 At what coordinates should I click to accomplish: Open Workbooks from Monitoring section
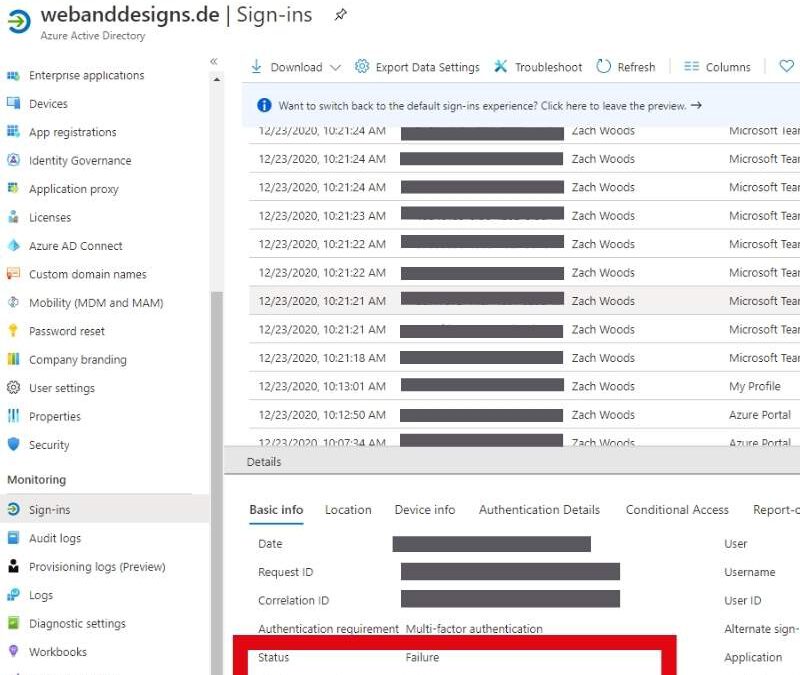point(58,652)
